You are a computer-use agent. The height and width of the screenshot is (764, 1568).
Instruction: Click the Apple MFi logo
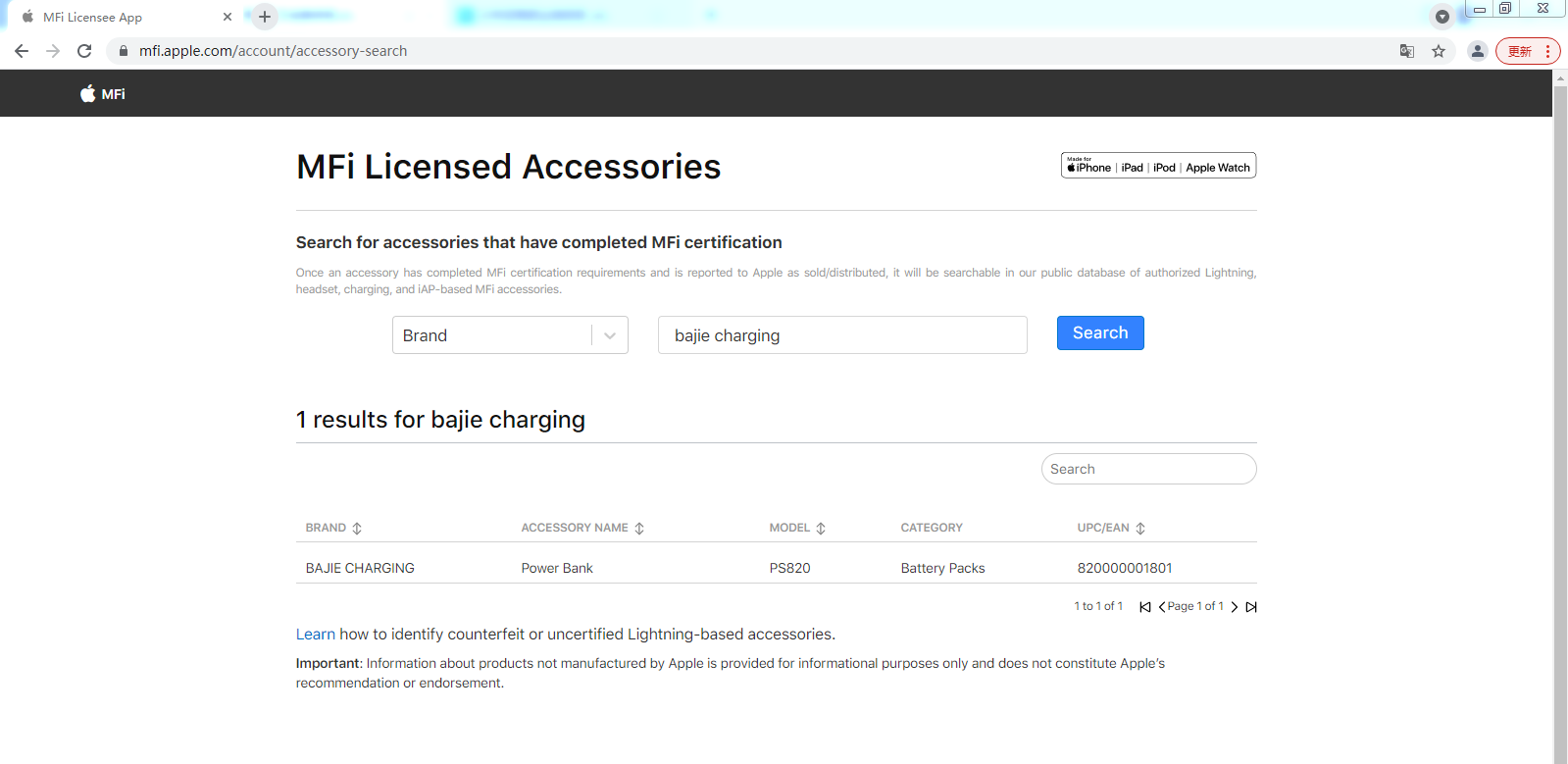click(103, 94)
